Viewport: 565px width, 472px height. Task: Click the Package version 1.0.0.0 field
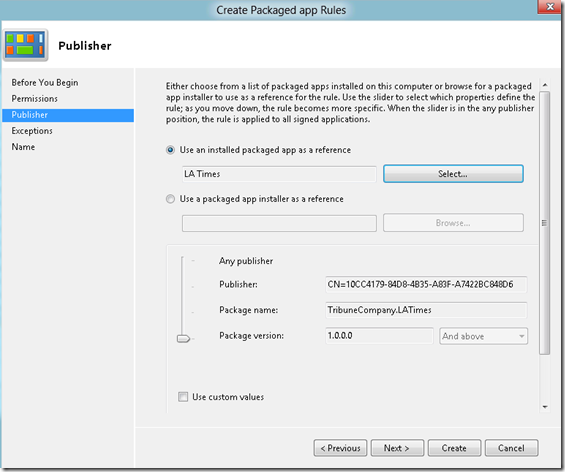[379, 336]
